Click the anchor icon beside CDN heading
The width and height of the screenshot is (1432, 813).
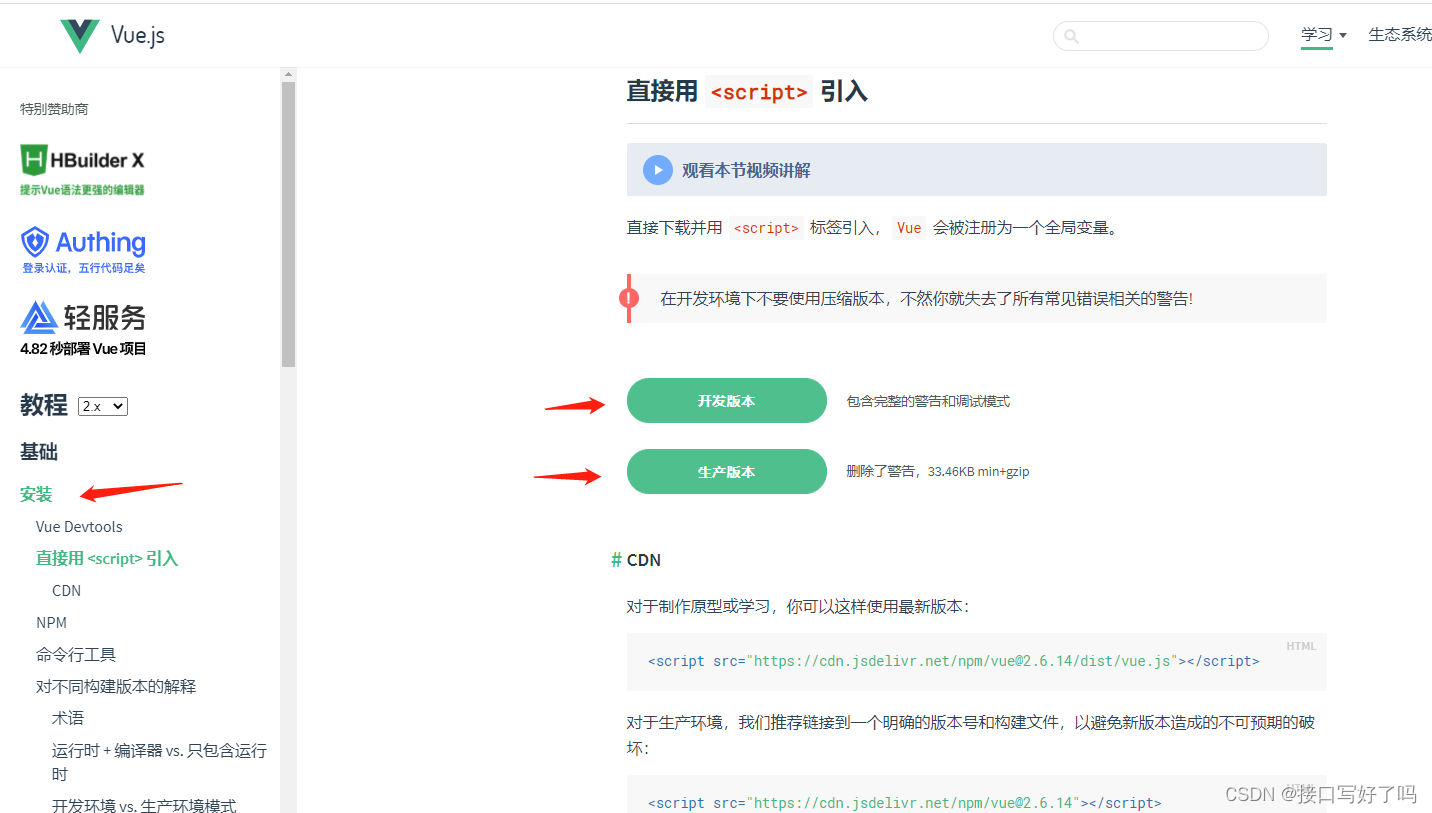[616, 560]
